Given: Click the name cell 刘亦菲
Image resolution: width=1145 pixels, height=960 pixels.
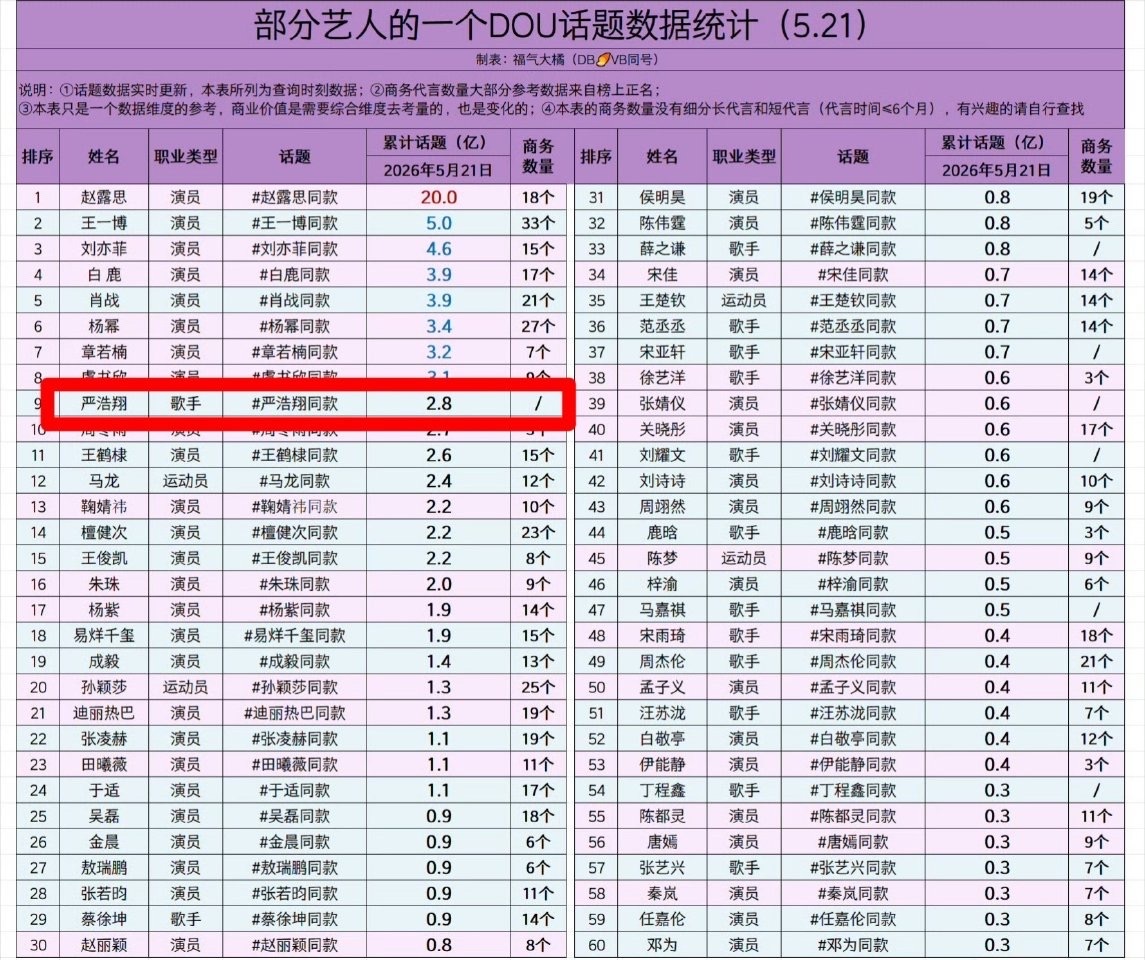Looking at the screenshot, I should [x=104, y=249].
